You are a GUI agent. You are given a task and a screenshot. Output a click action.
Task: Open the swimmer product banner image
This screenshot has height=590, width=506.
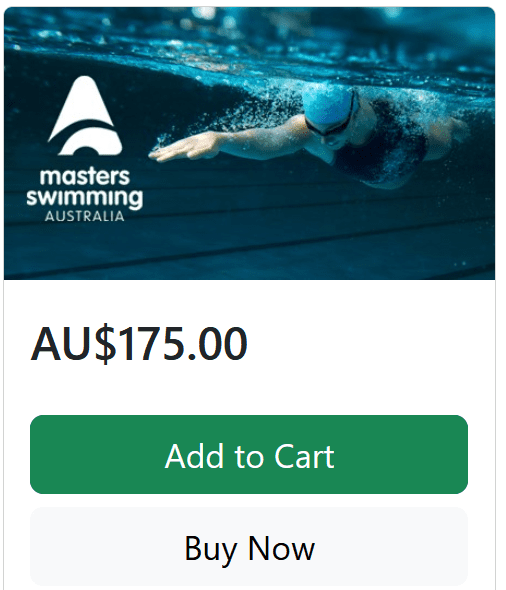coord(249,143)
